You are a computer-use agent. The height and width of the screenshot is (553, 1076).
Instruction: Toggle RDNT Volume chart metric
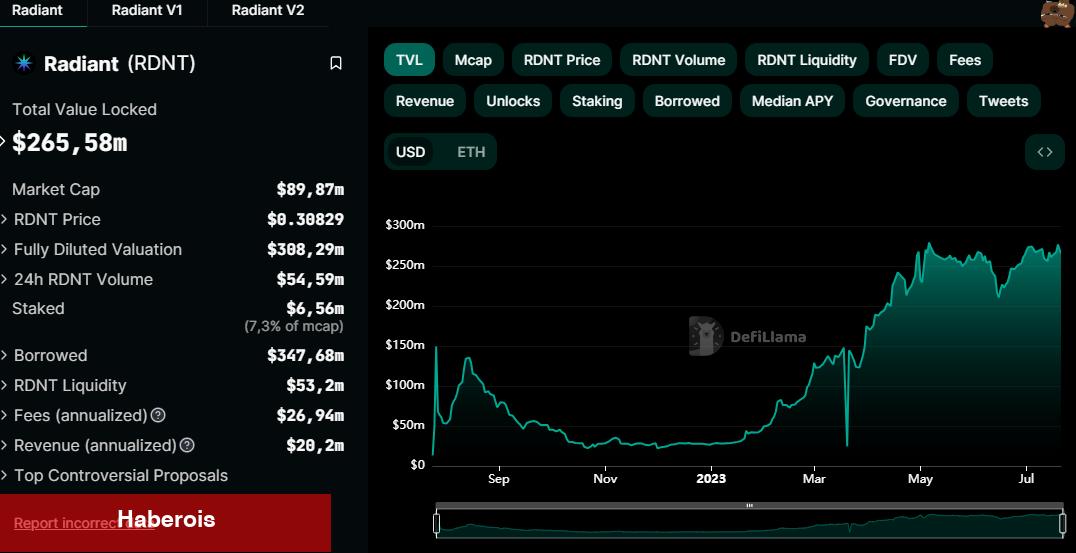click(x=679, y=60)
